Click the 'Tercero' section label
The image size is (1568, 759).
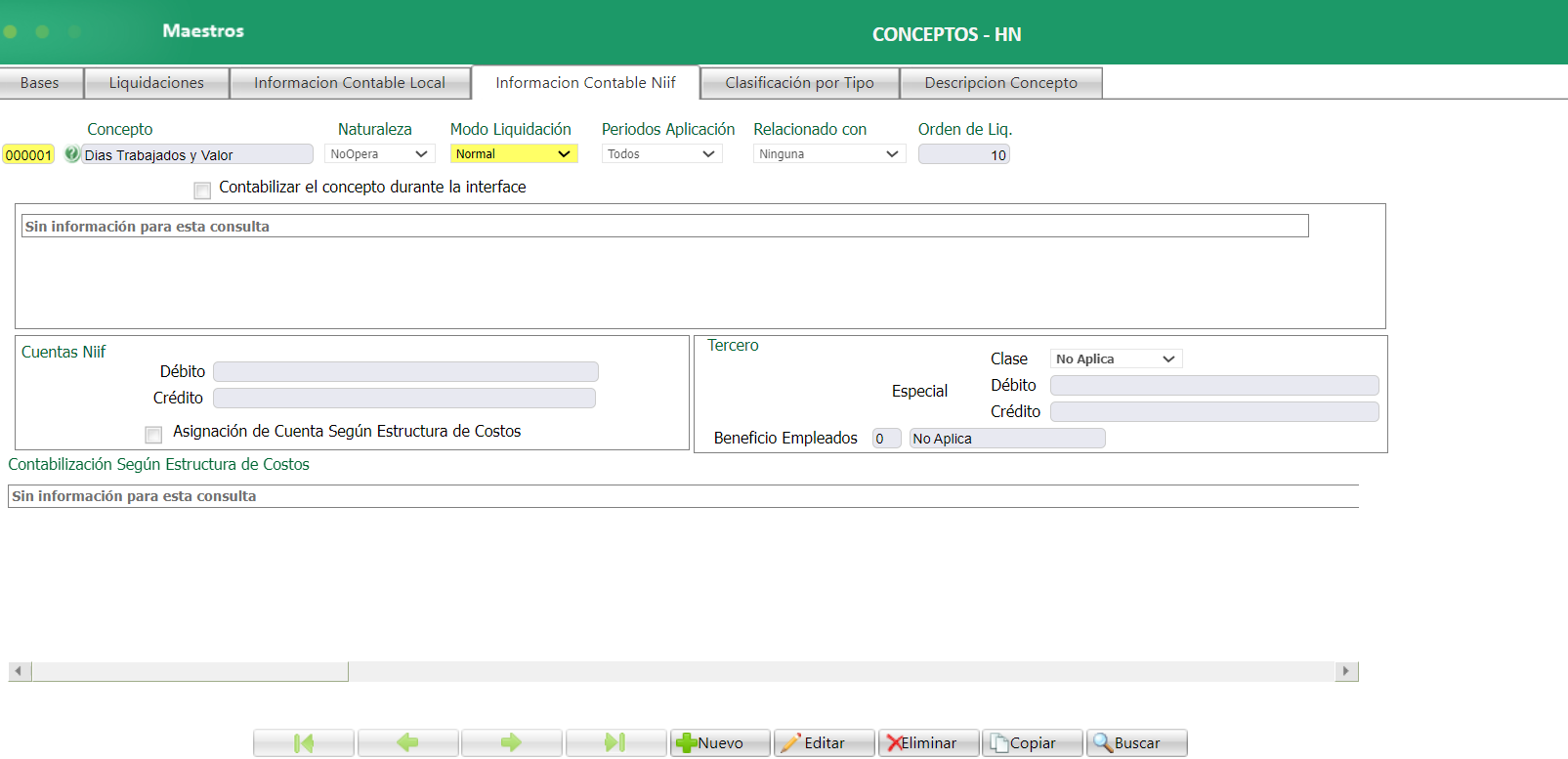pos(733,346)
